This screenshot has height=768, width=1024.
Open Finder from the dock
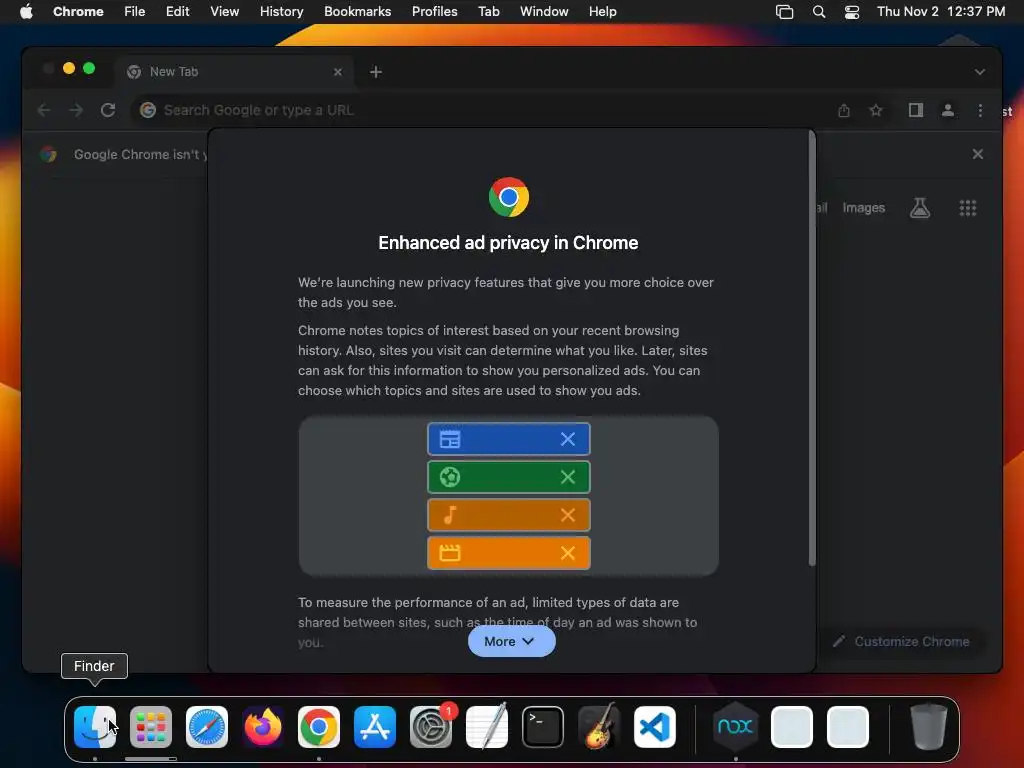[x=95, y=727]
